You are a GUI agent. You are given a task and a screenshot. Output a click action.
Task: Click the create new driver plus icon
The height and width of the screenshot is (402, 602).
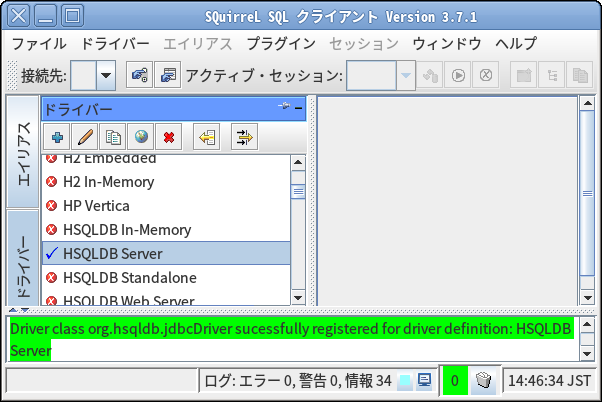57,137
